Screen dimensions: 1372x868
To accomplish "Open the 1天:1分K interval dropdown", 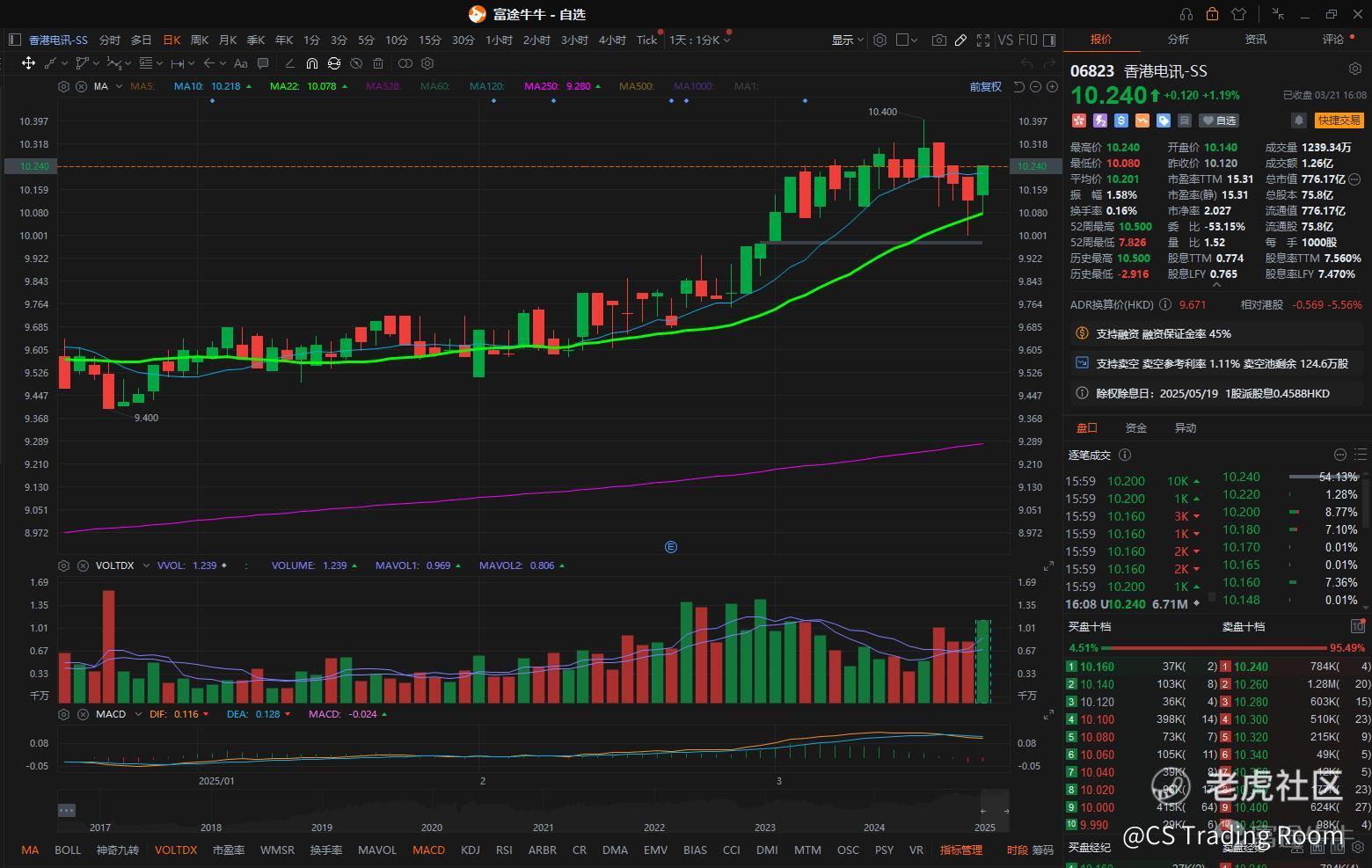I will 700,40.
